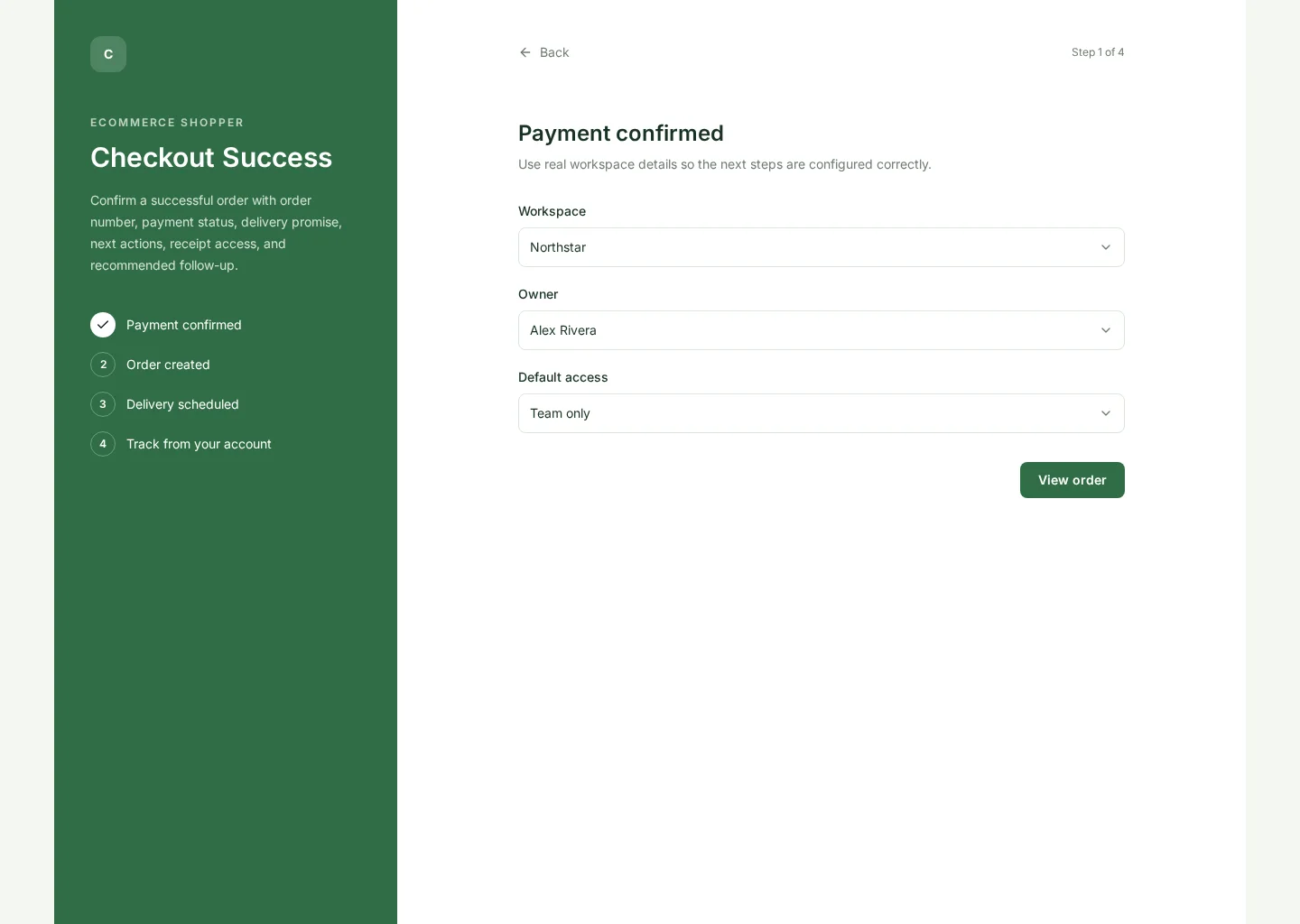
Task: Click the C logo badge in sidebar
Action: pyautogui.click(x=108, y=54)
